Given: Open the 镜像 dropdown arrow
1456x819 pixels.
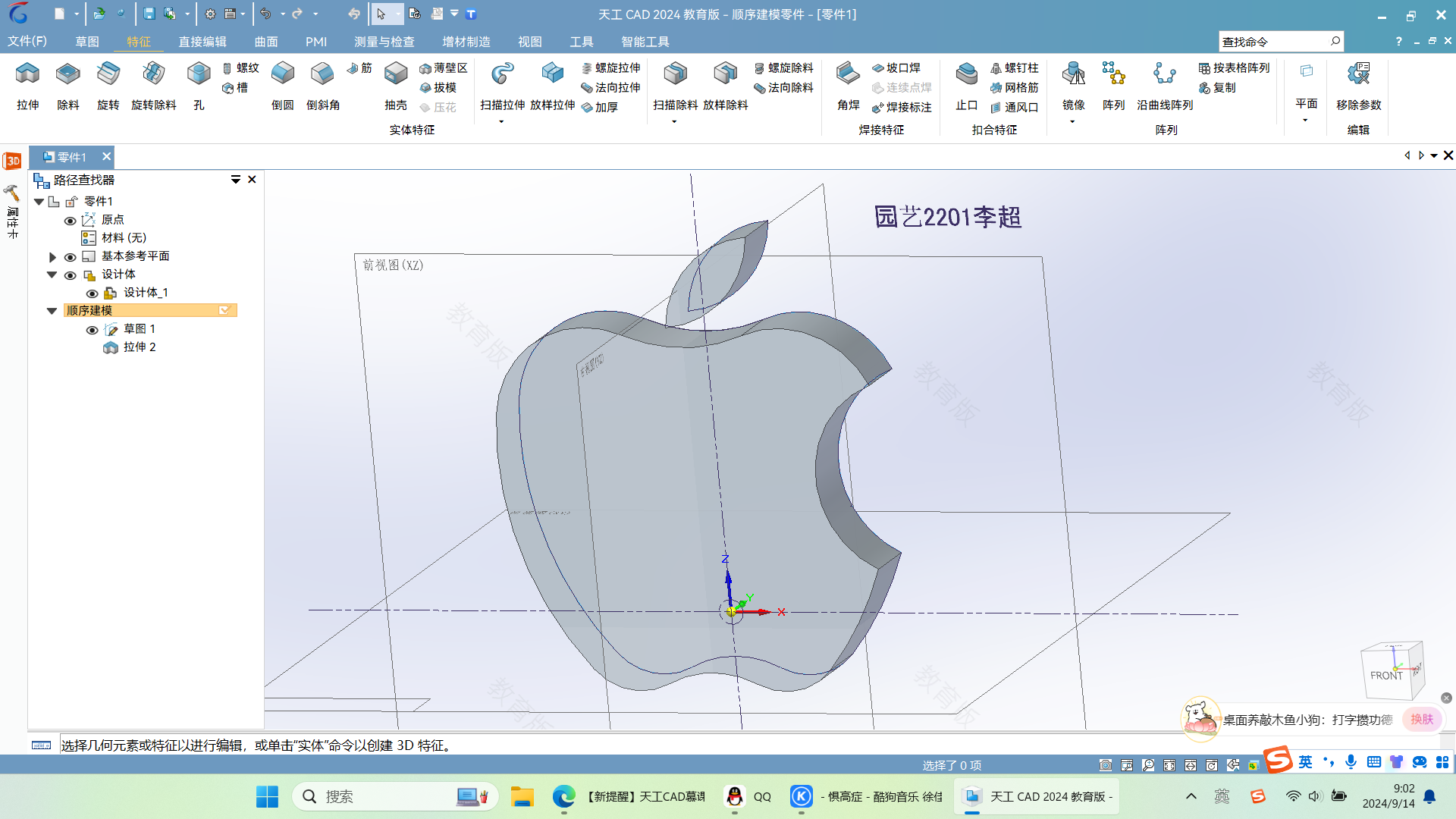Looking at the screenshot, I should (x=1072, y=122).
